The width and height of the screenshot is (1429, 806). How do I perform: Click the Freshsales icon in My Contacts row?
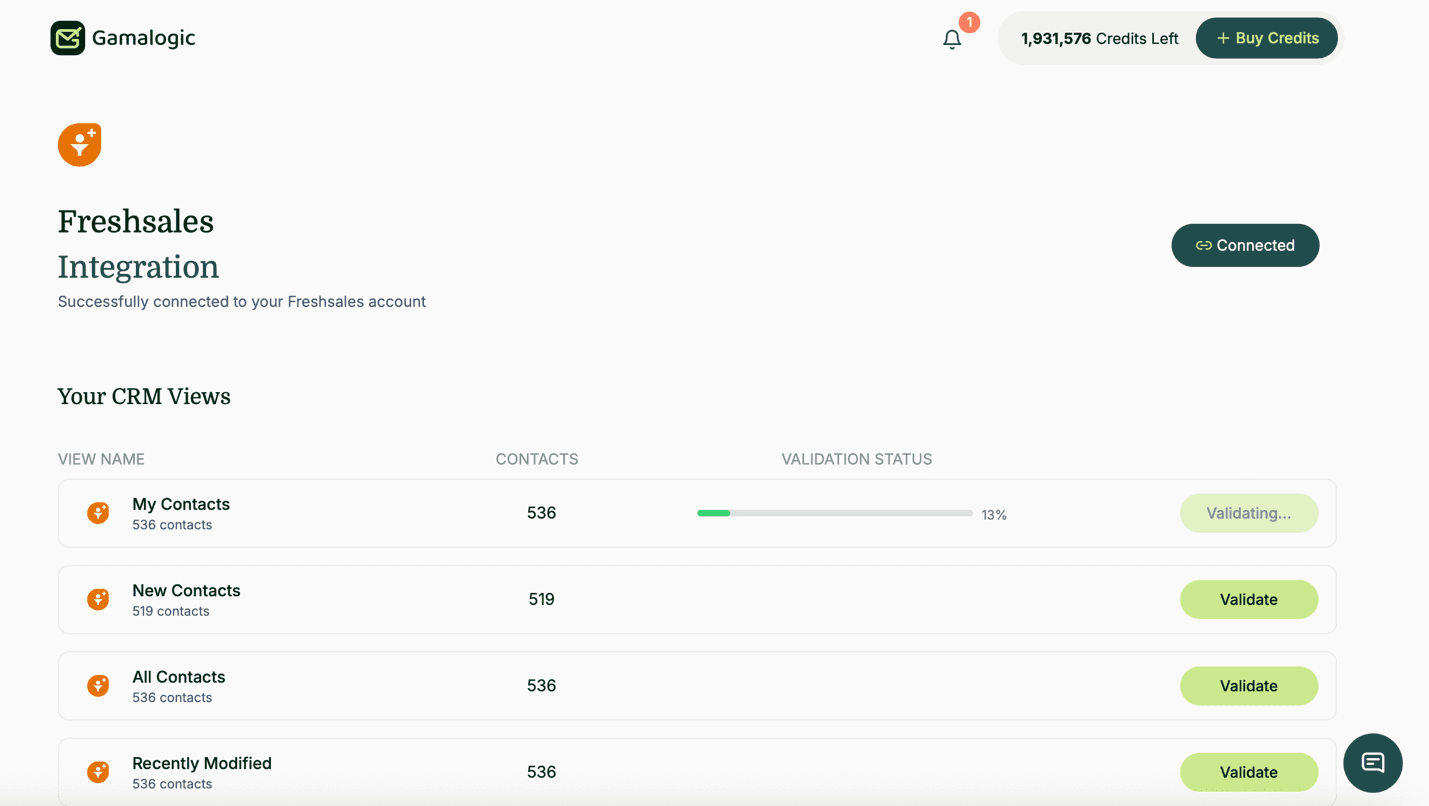98,513
